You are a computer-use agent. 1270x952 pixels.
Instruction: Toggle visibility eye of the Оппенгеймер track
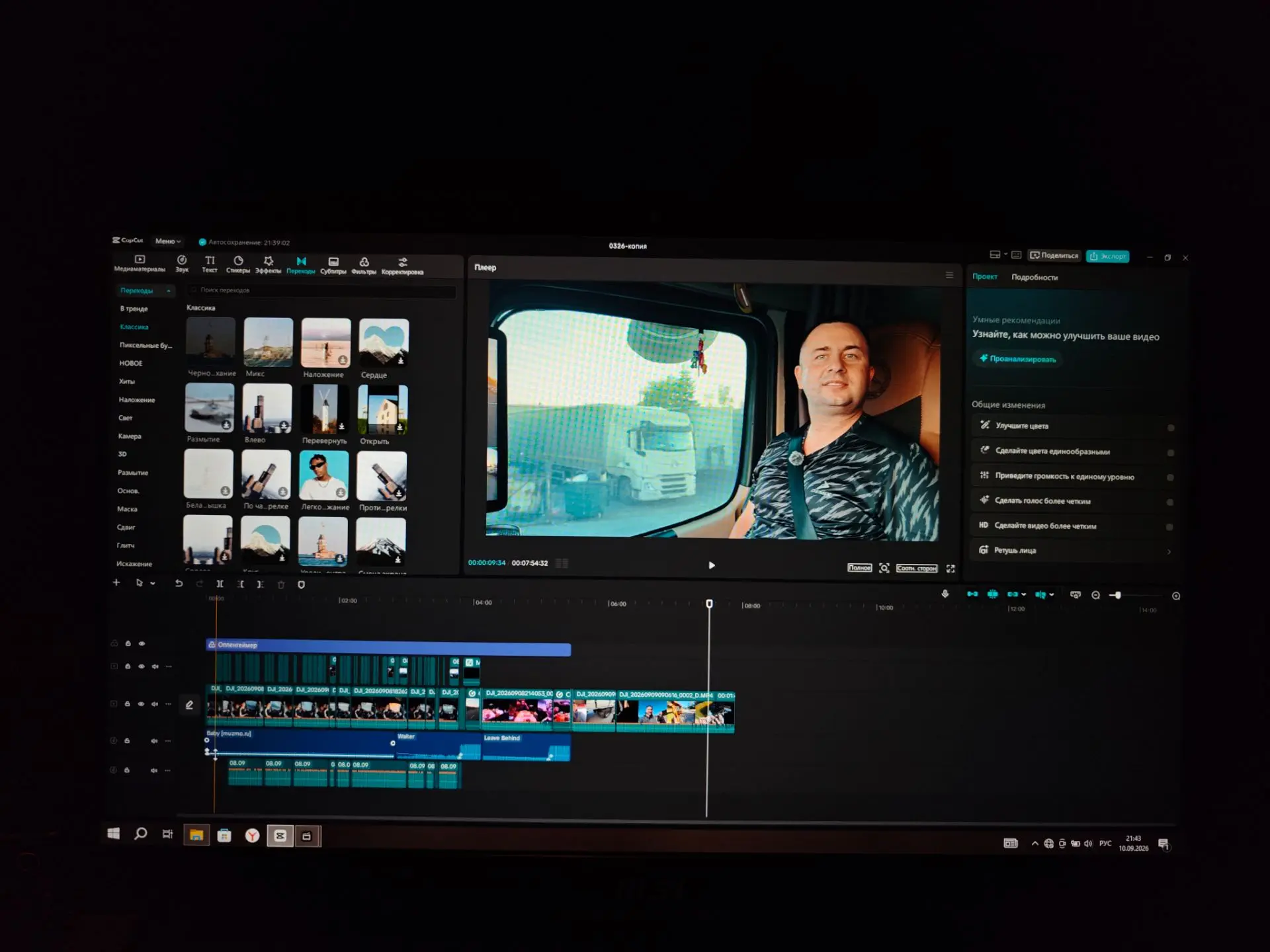[142, 643]
